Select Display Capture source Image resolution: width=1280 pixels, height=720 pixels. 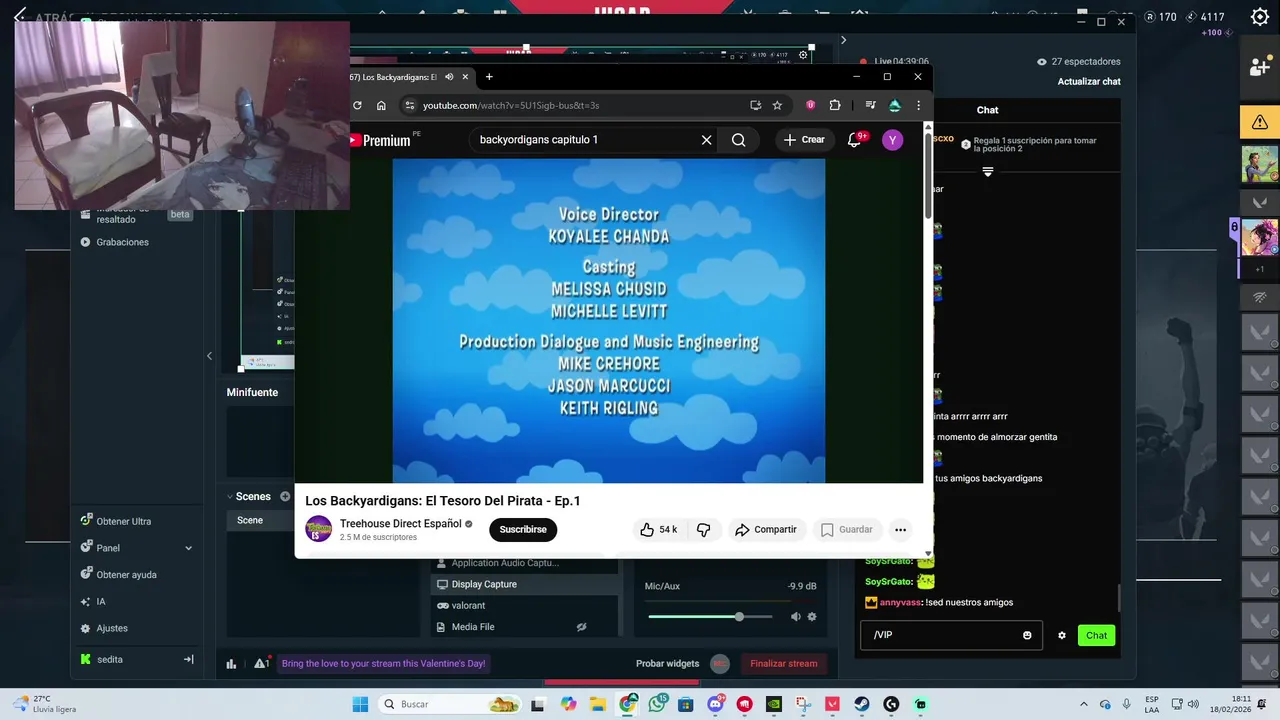click(x=524, y=584)
